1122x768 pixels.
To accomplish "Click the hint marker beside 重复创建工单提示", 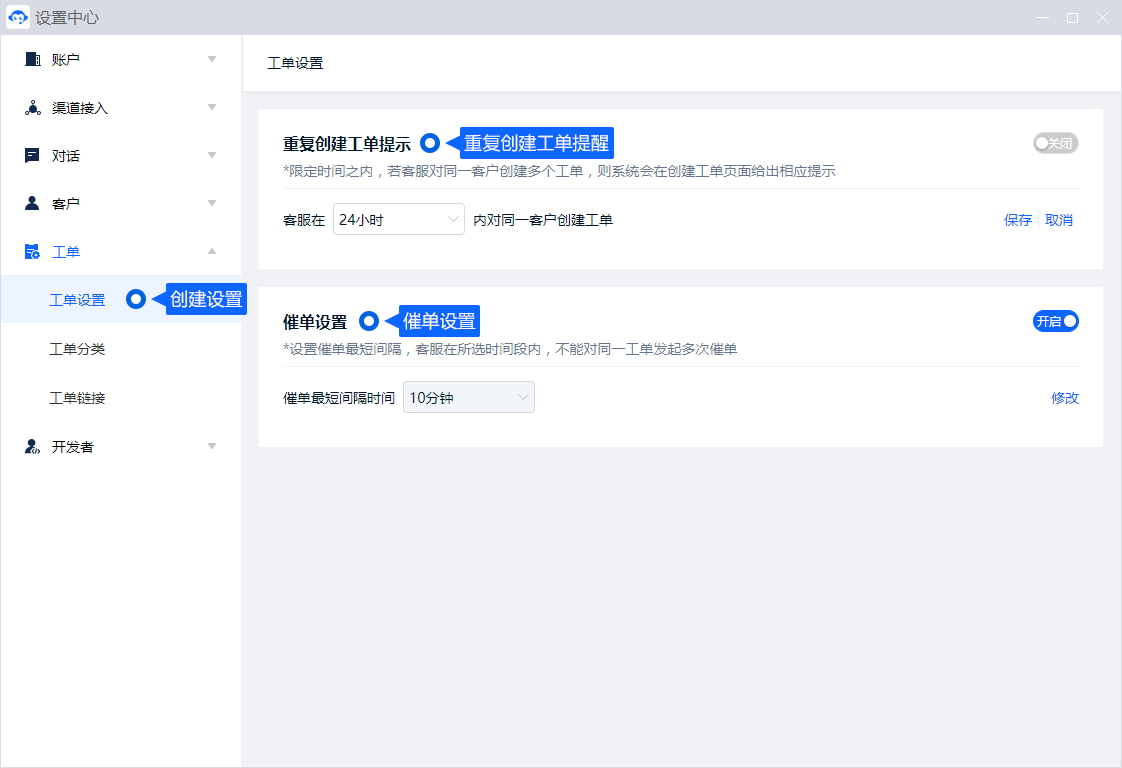I will coord(430,143).
